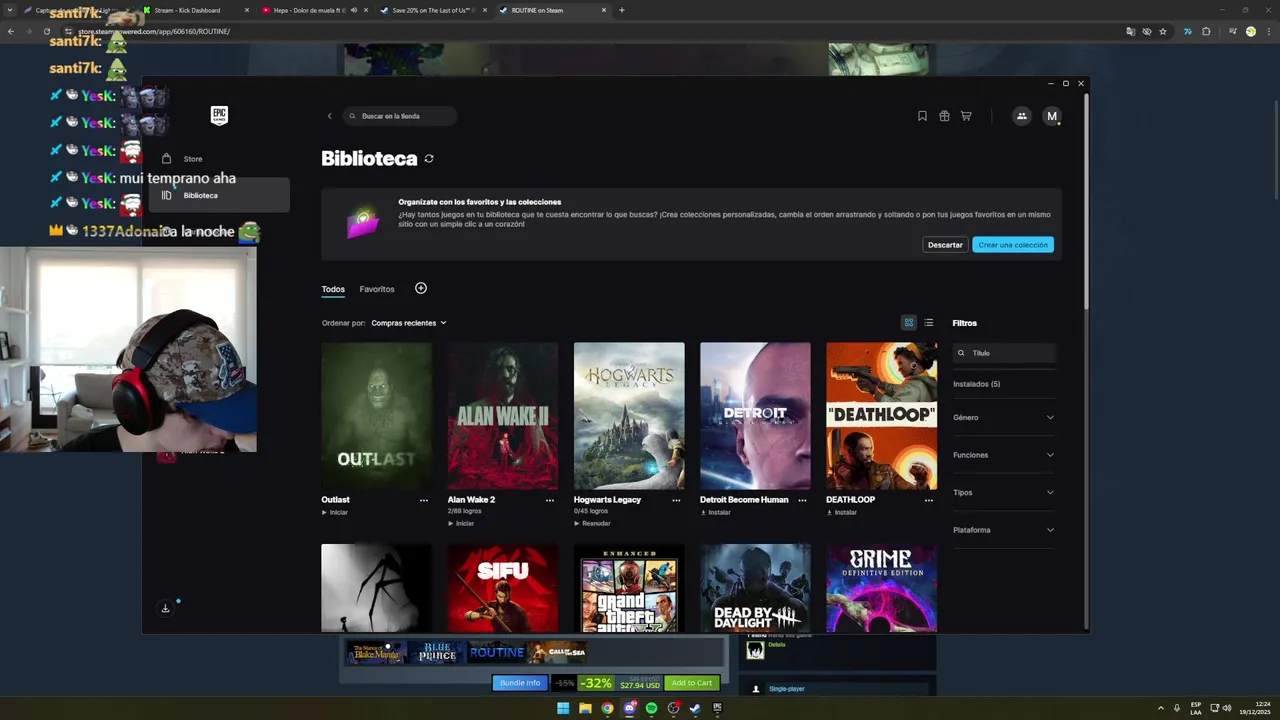Add a new collection with the plus icon
This screenshot has width=1280, height=720.
point(421,288)
